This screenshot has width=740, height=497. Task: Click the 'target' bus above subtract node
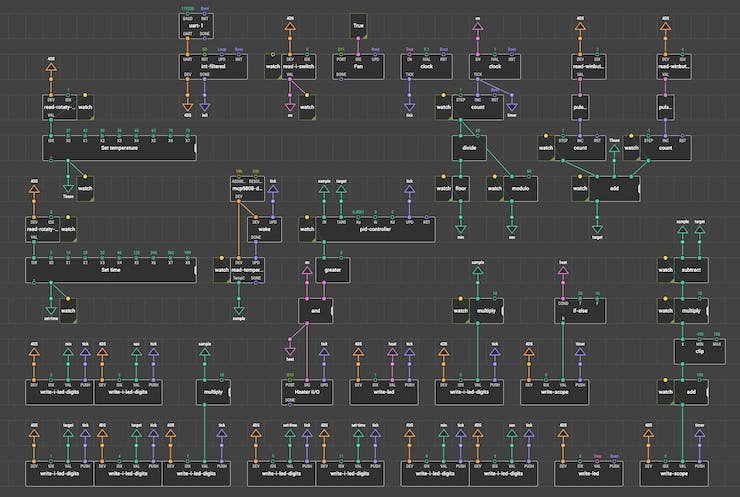pyautogui.click(x=699, y=230)
